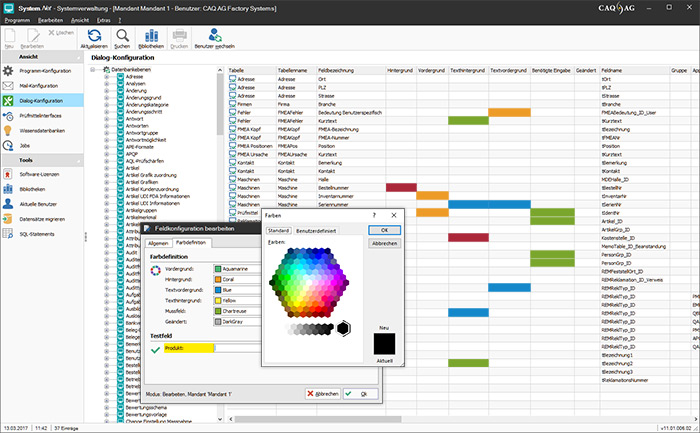Click the Aktualisieren refresh icon
Image resolution: width=700 pixels, height=433 pixels.
coord(94,38)
